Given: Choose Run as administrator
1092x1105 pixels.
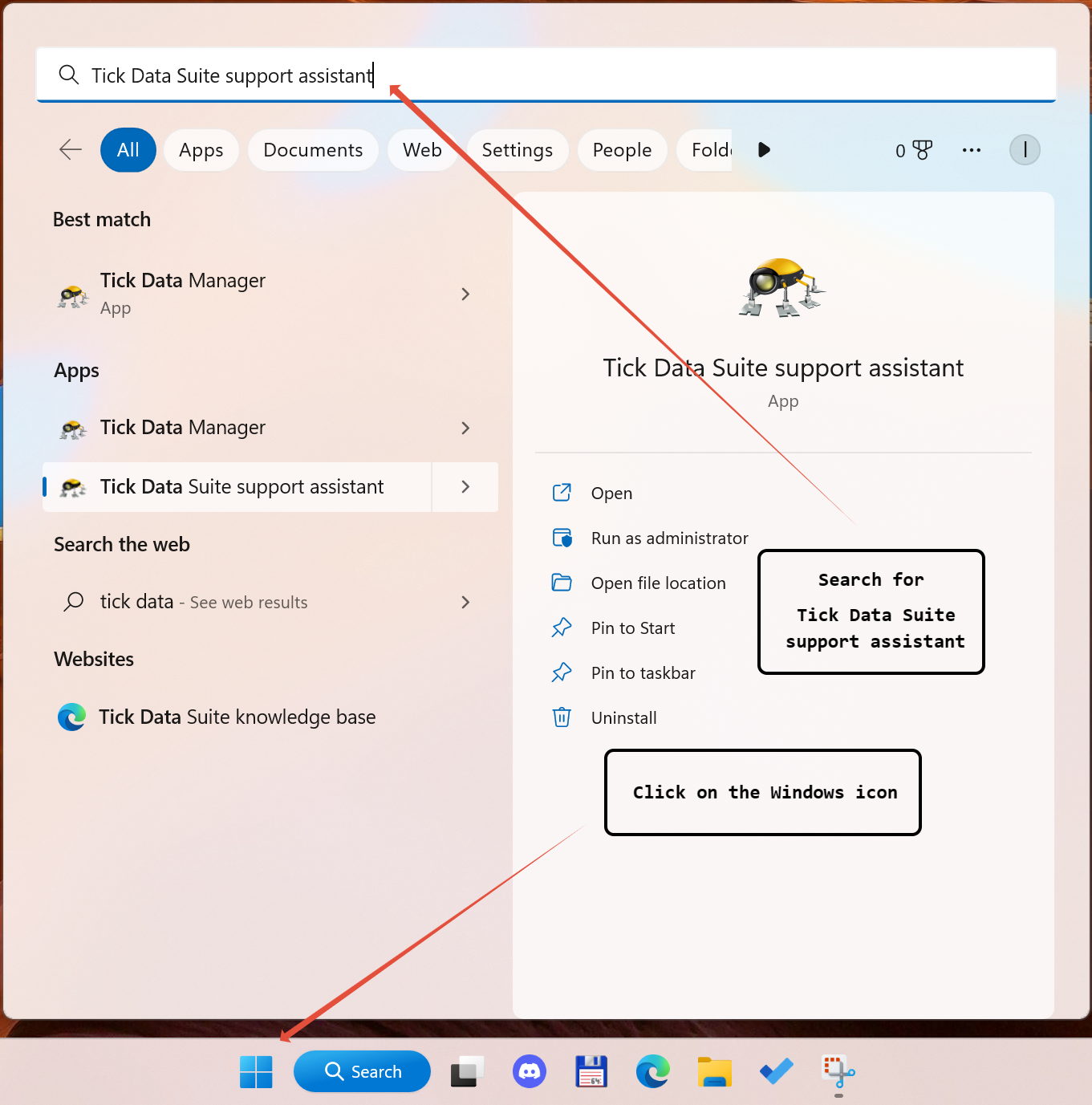Looking at the screenshot, I should pos(670,538).
